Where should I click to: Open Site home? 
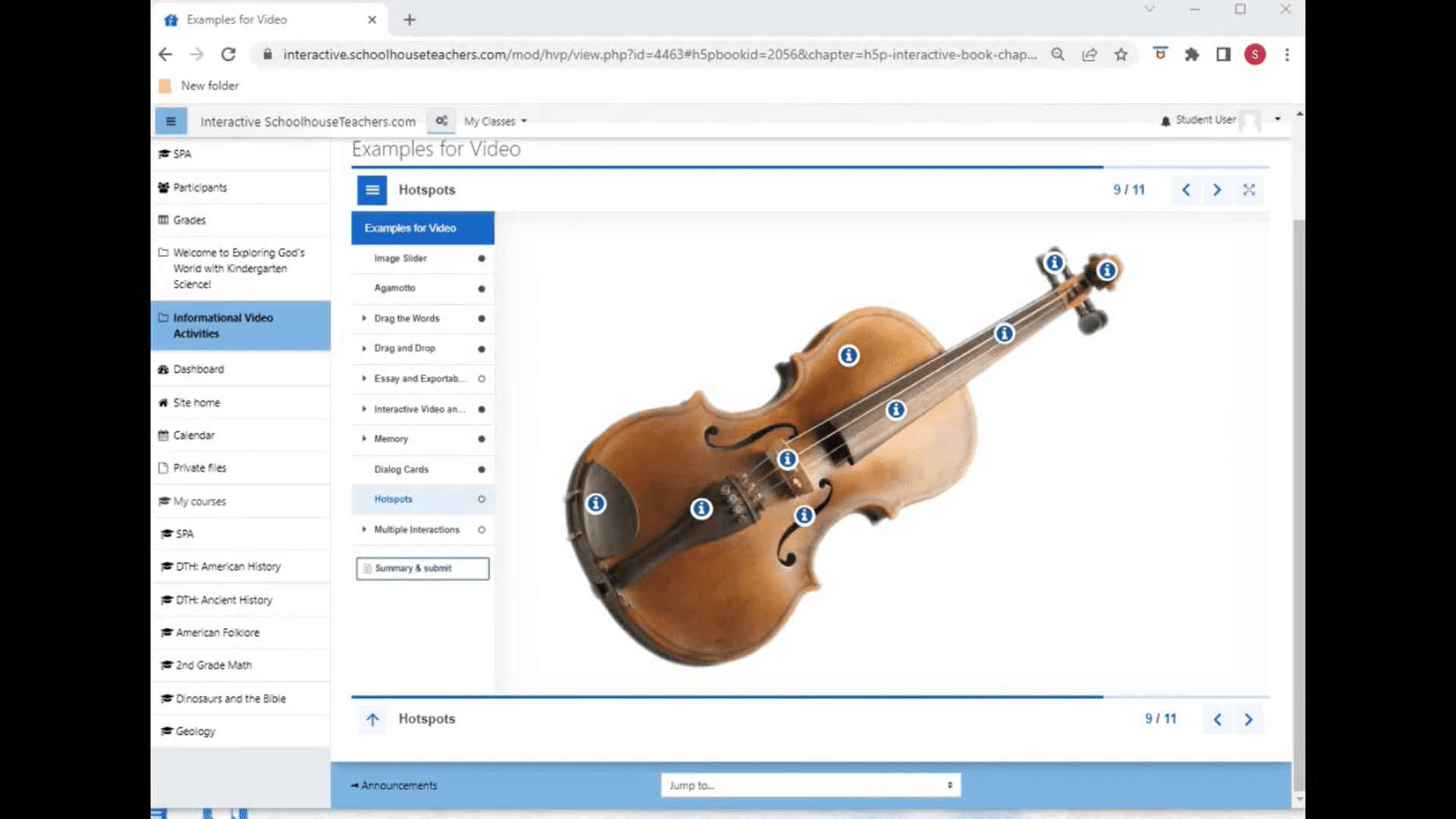[240, 403]
